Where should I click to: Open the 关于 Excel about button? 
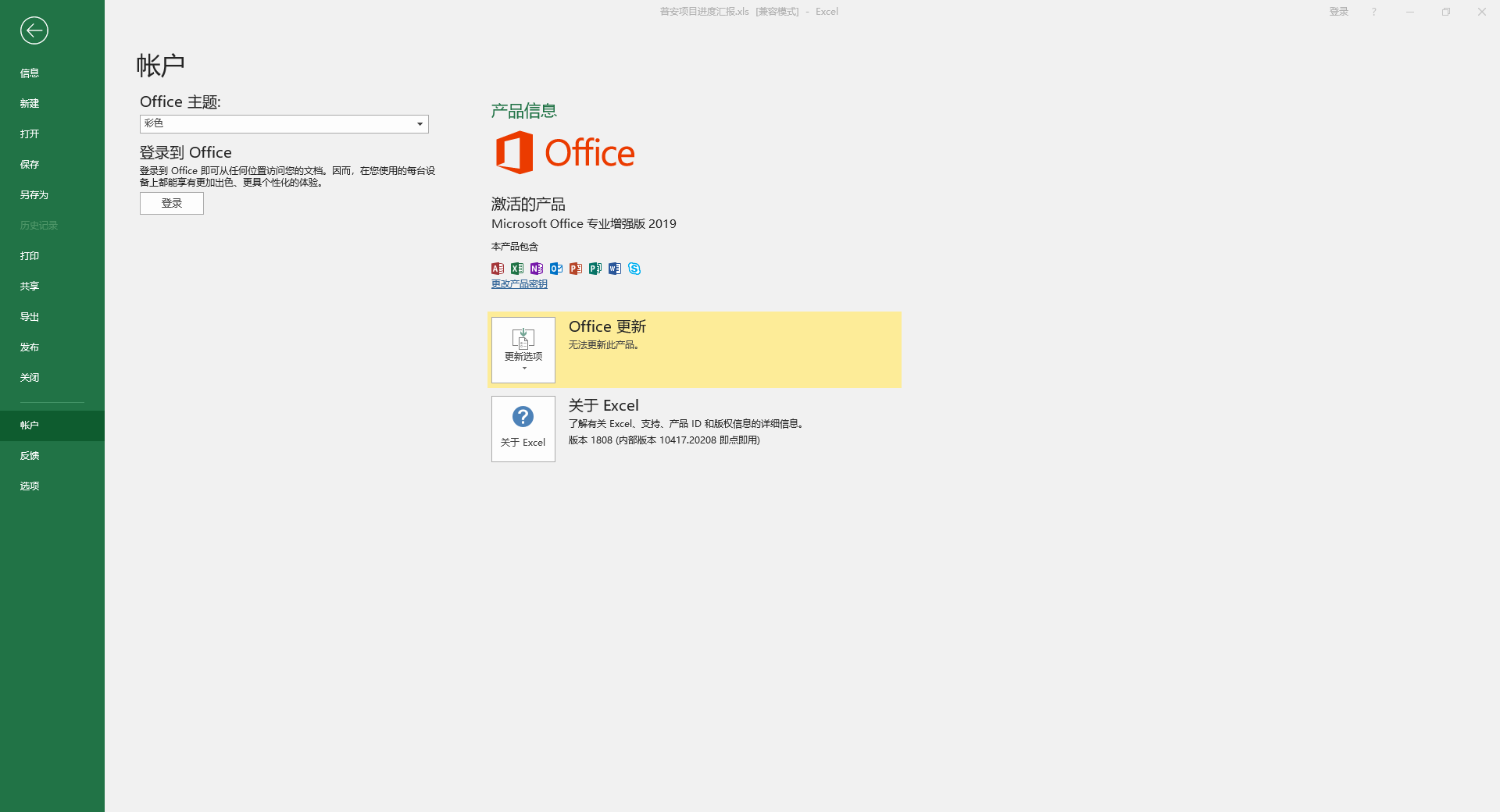point(523,429)
